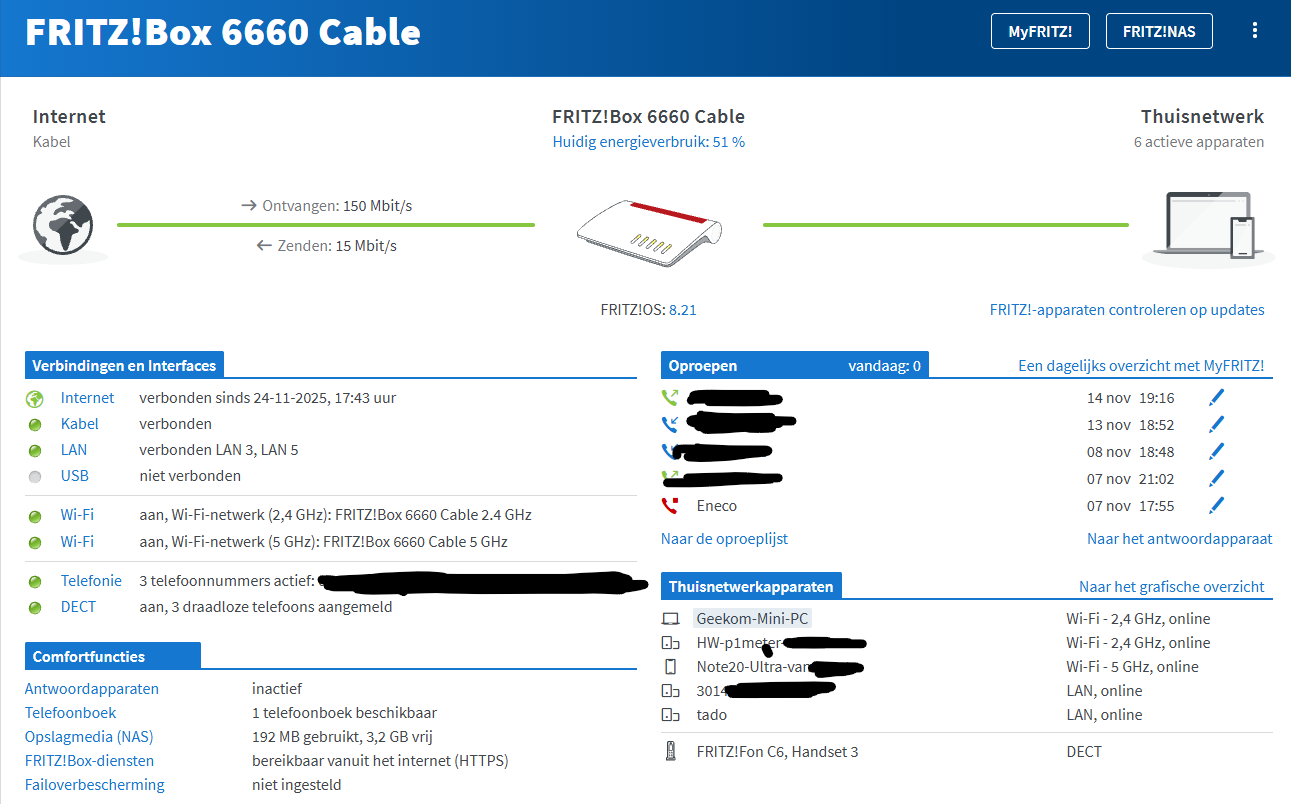1291x804 pixels.
Task: Click the Internet globe icon
Action: click(62, 225)
